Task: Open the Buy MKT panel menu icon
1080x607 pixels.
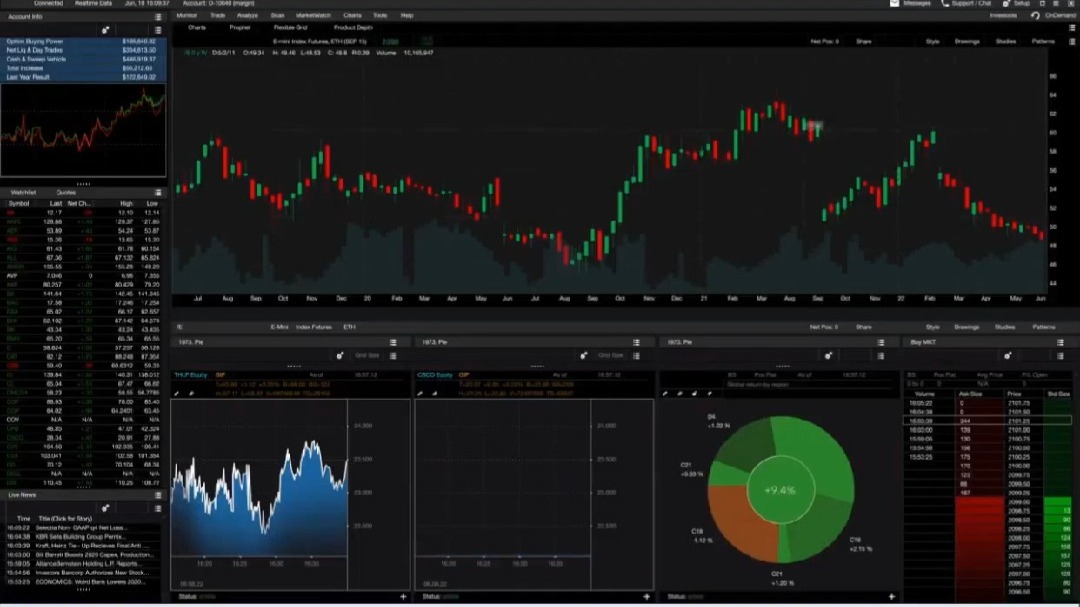Action: click(x=1060, y=342)
